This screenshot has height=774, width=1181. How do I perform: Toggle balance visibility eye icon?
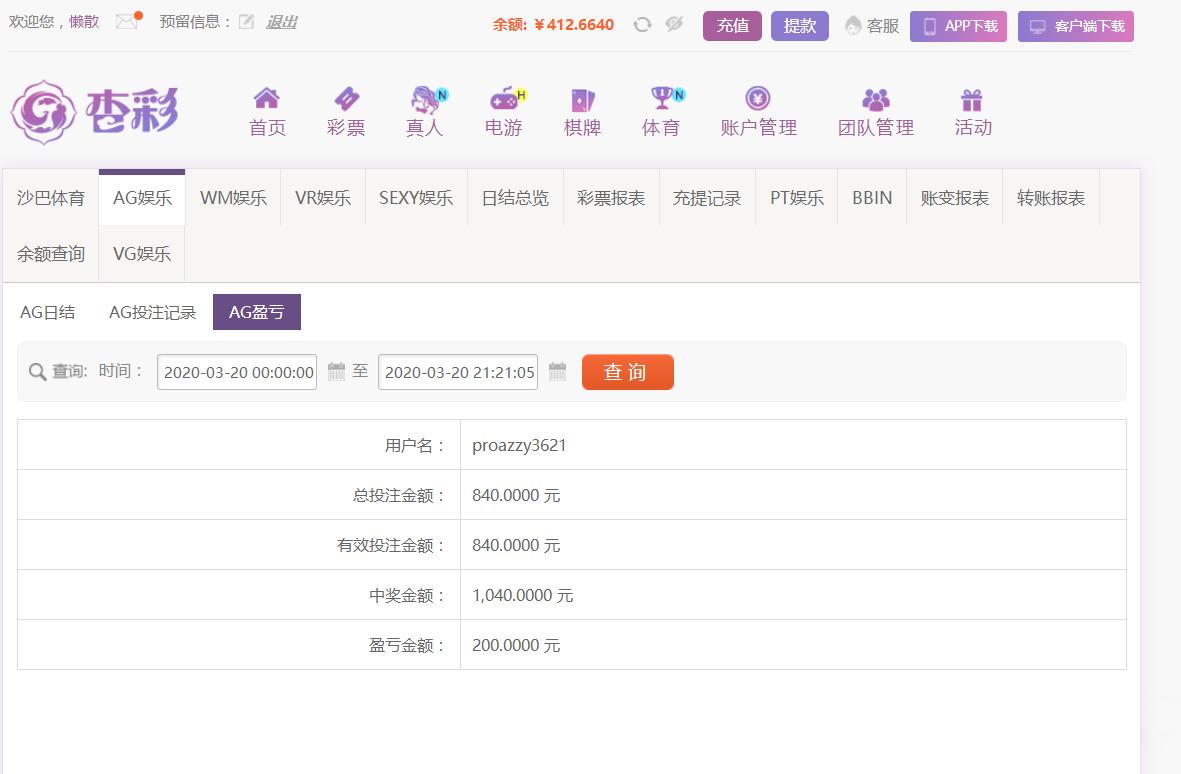click(x=674, y=24)
